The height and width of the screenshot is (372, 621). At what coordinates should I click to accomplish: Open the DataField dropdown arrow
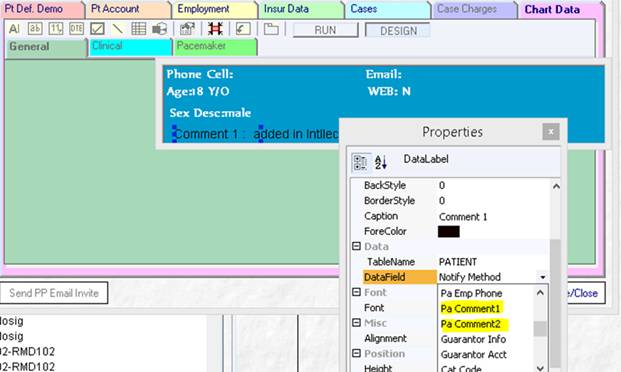pyautogui.click(x=543, y=277)
